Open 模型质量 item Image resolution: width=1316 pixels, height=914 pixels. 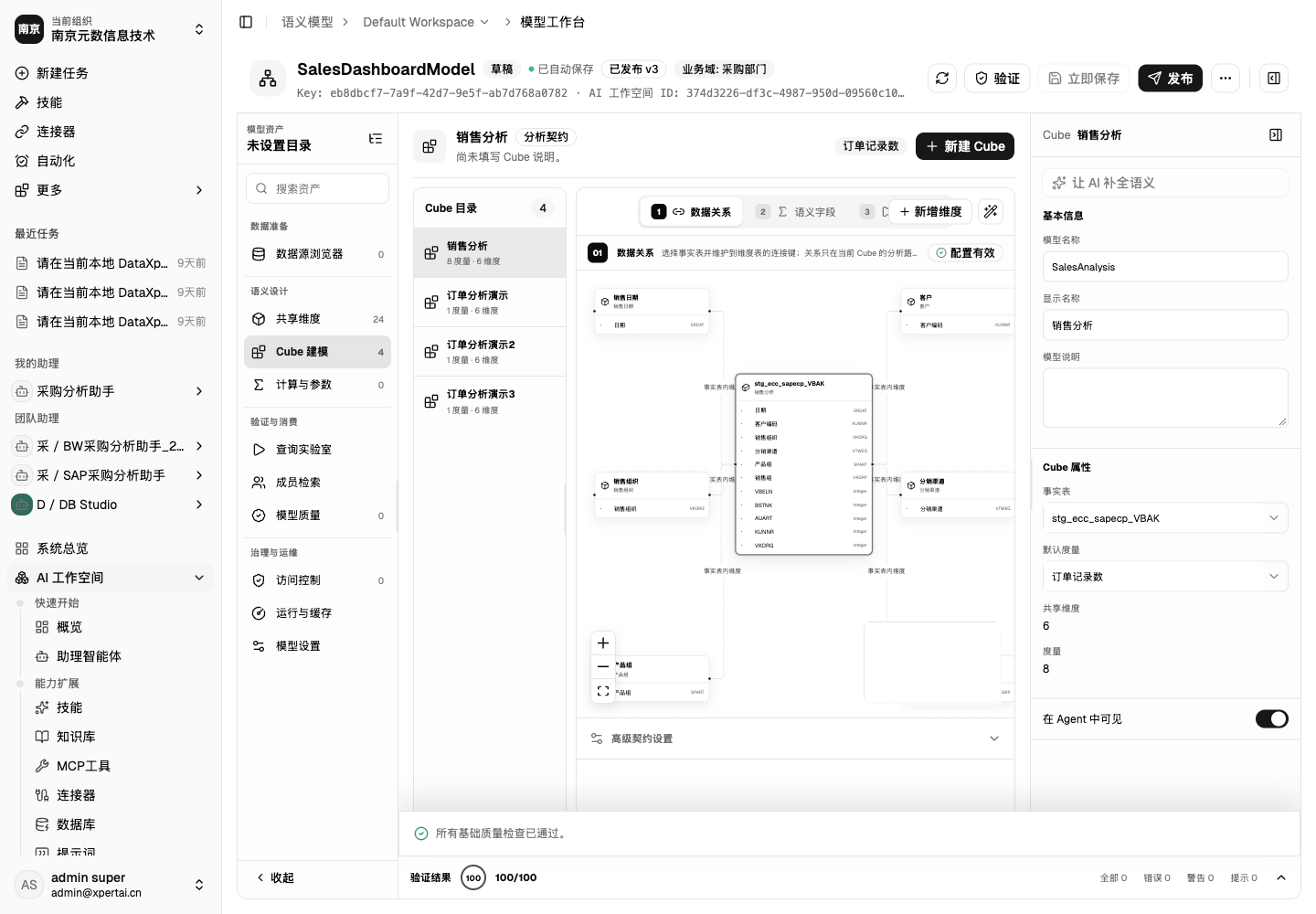click(317, 515)
